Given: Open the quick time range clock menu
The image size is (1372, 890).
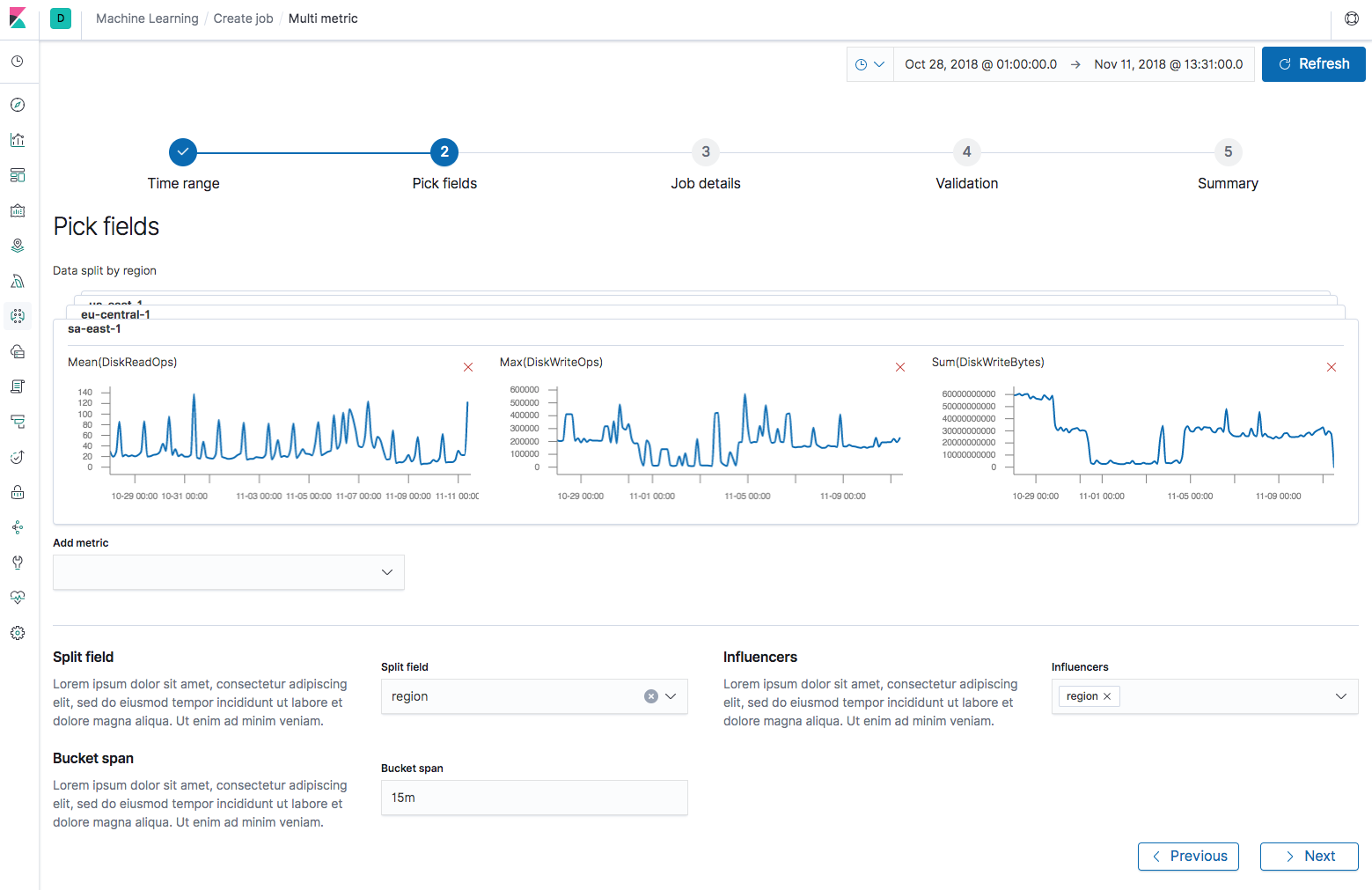Looking at the screenshot, I should click(x=870, y=64).
